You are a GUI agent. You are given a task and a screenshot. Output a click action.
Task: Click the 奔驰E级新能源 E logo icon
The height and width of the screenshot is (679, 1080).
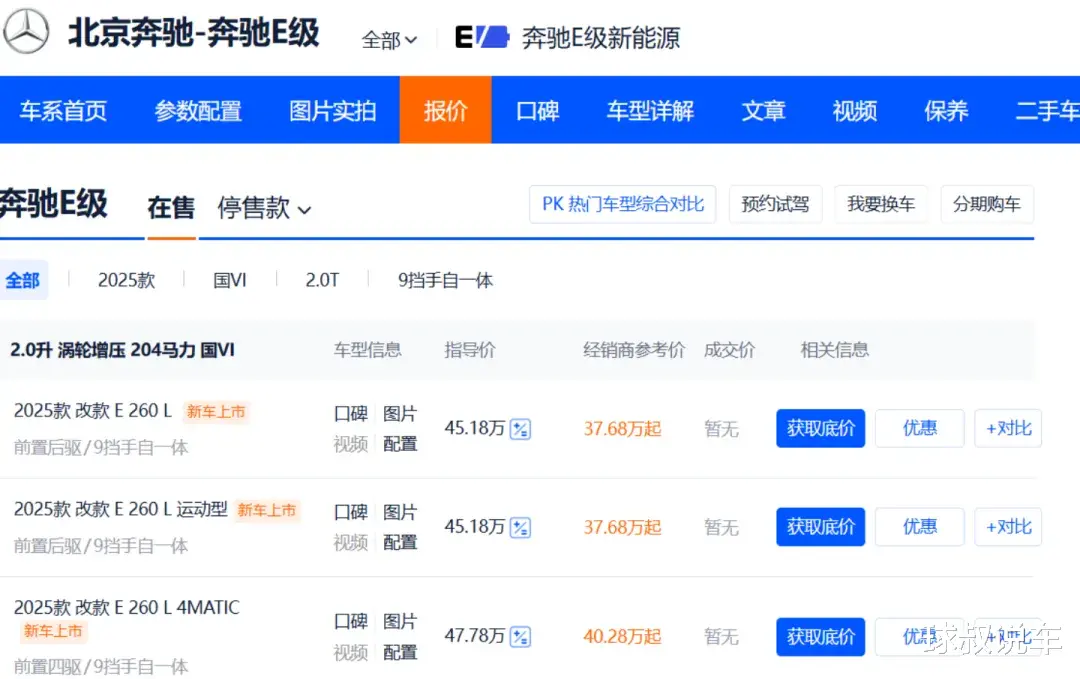[x=481, y=37]
